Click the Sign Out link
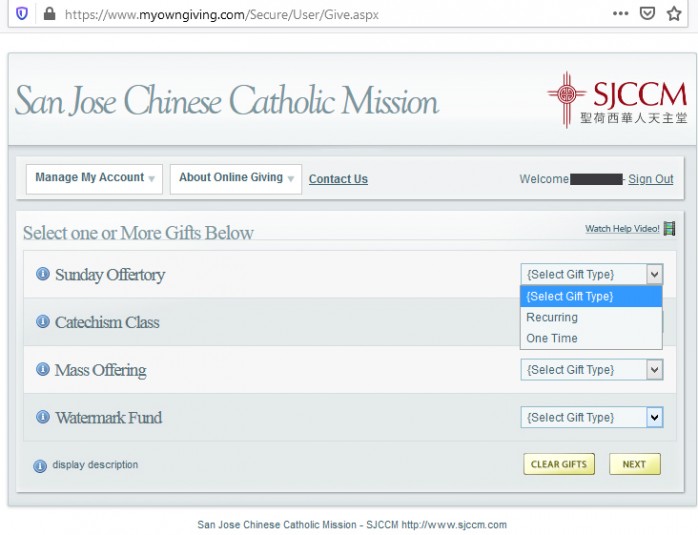698x535 pixels. point(650,179)
